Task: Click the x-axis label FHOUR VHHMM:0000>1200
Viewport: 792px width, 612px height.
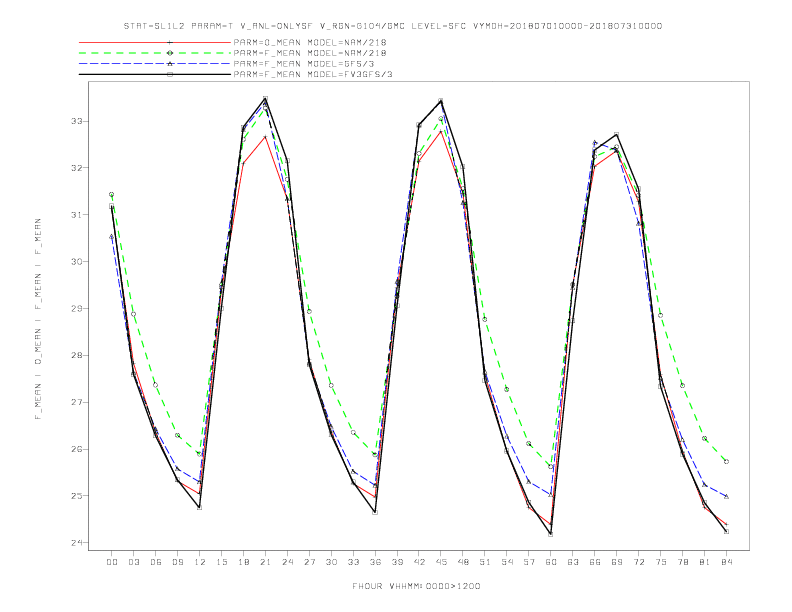Action: (x=416, y=586)
